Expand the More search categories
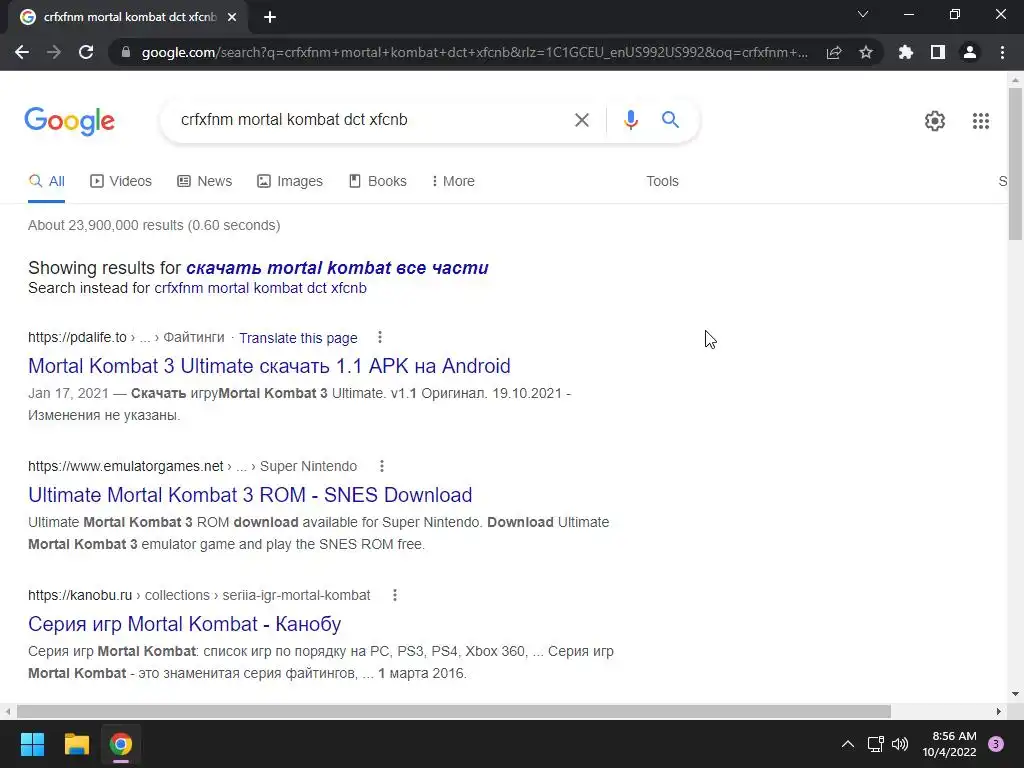This screenshot has height=768, width=1024. point(453,182)
